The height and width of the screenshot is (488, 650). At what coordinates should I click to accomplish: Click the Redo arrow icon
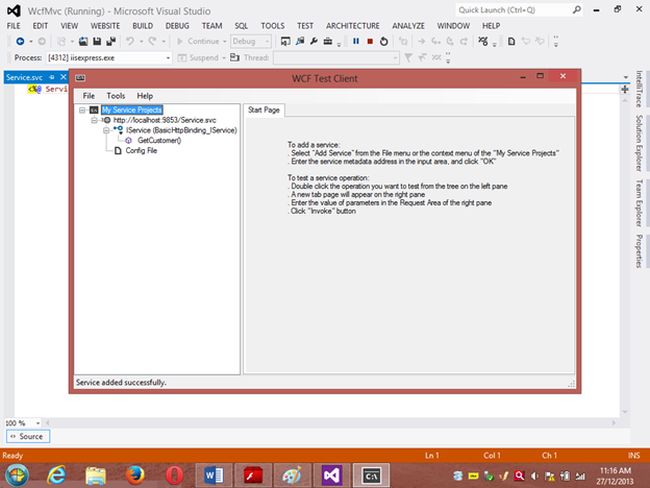tap(153, 41)
